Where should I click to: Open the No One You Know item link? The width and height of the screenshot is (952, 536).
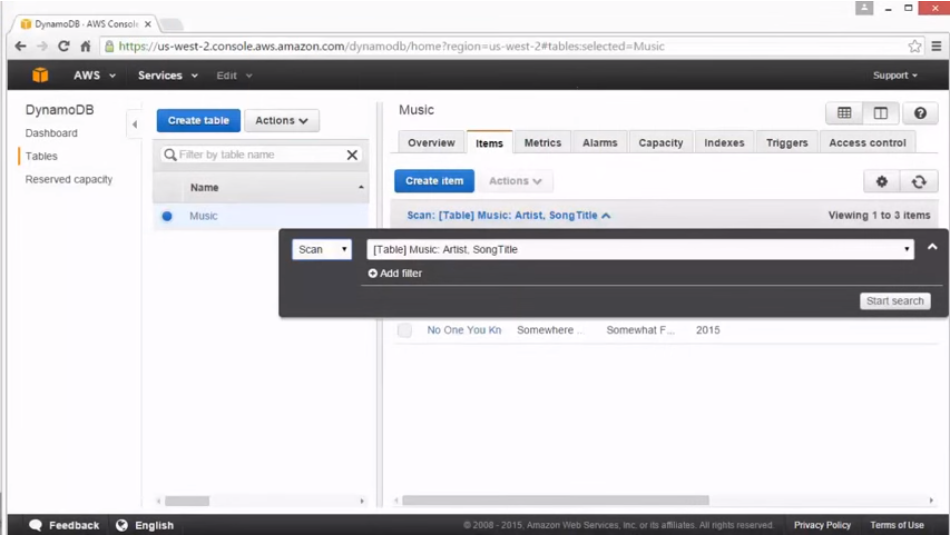pyautogui.click(x=464, y=330)
